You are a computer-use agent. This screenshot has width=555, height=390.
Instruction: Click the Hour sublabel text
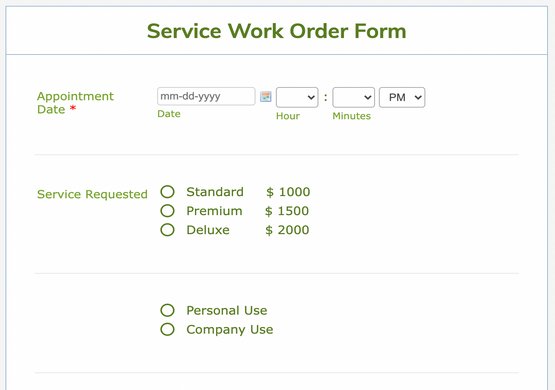(x=288, y=116)
